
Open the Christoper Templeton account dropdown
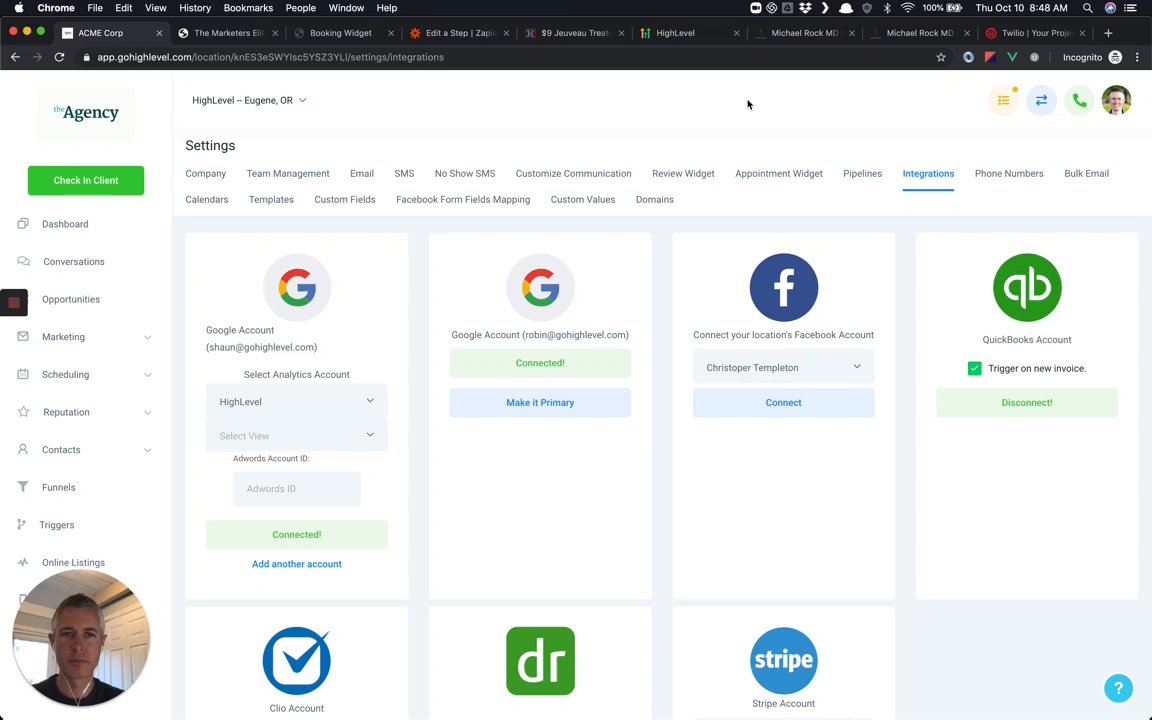click(x=783, y=367)
